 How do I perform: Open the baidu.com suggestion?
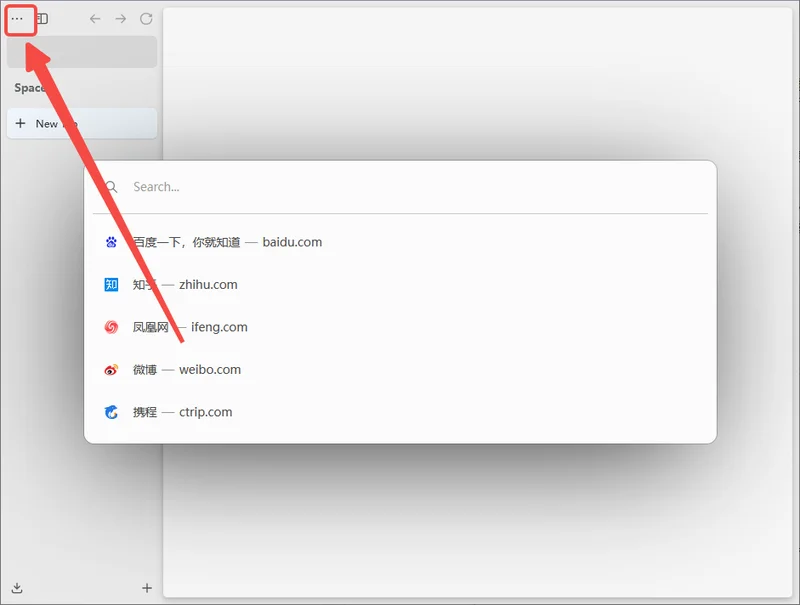click(x=401, y=242)
